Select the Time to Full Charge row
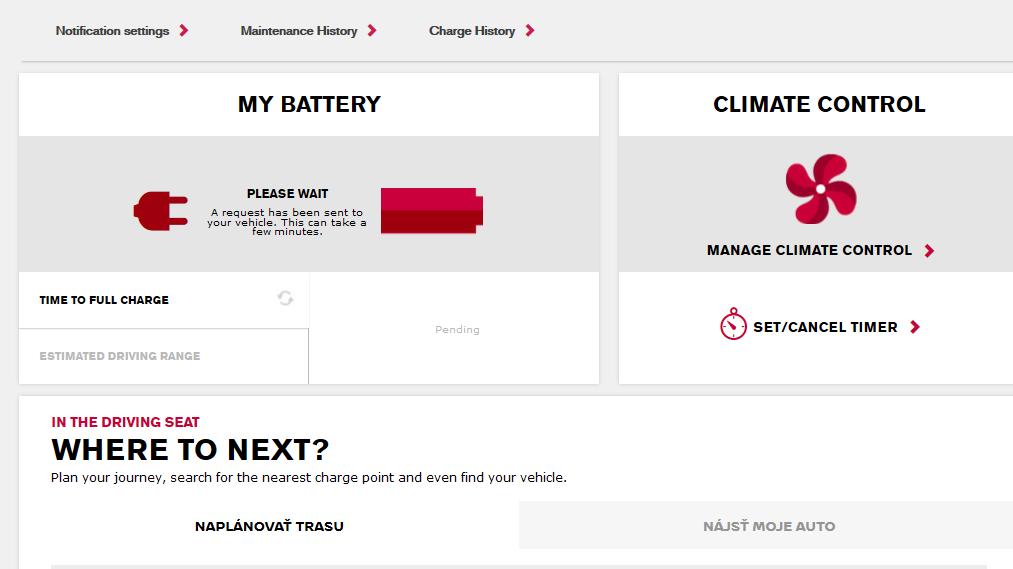 (x=163, y=300)
